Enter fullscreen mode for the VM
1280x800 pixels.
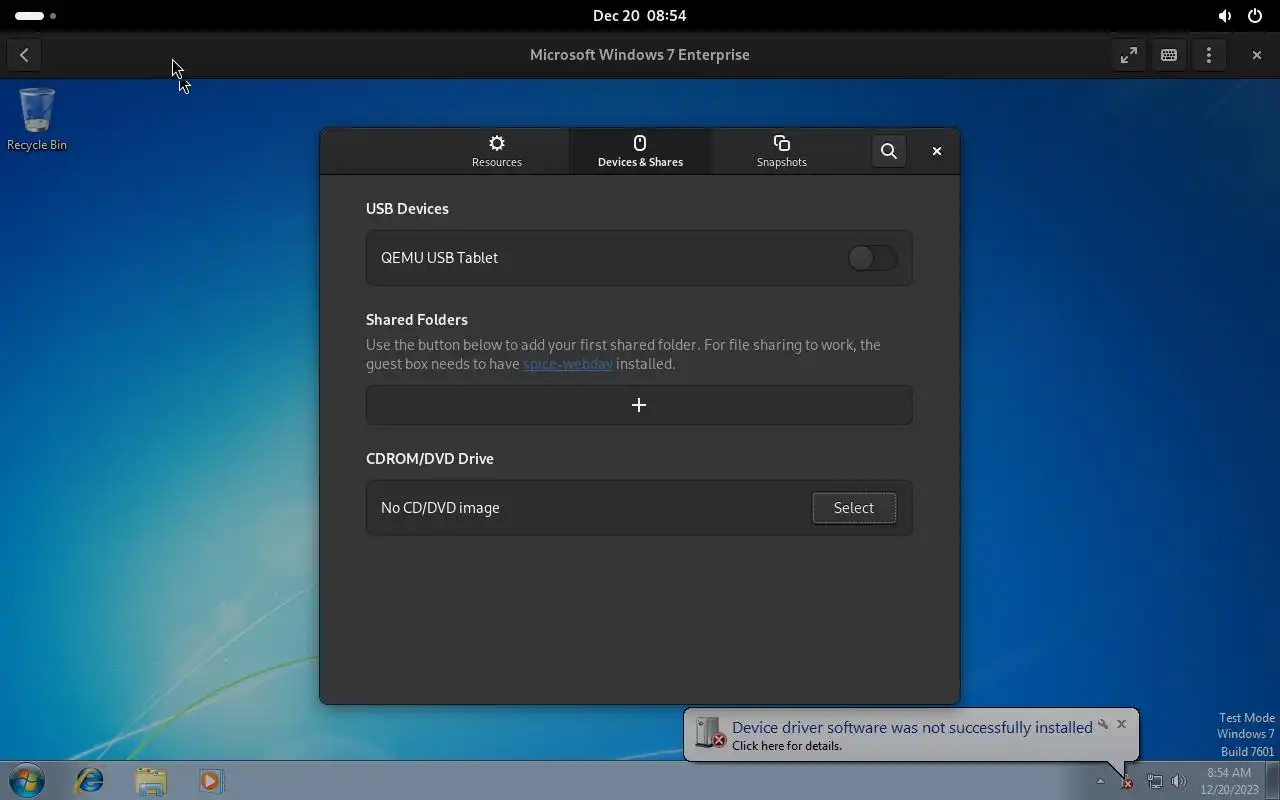click(x=1128, y=55)
